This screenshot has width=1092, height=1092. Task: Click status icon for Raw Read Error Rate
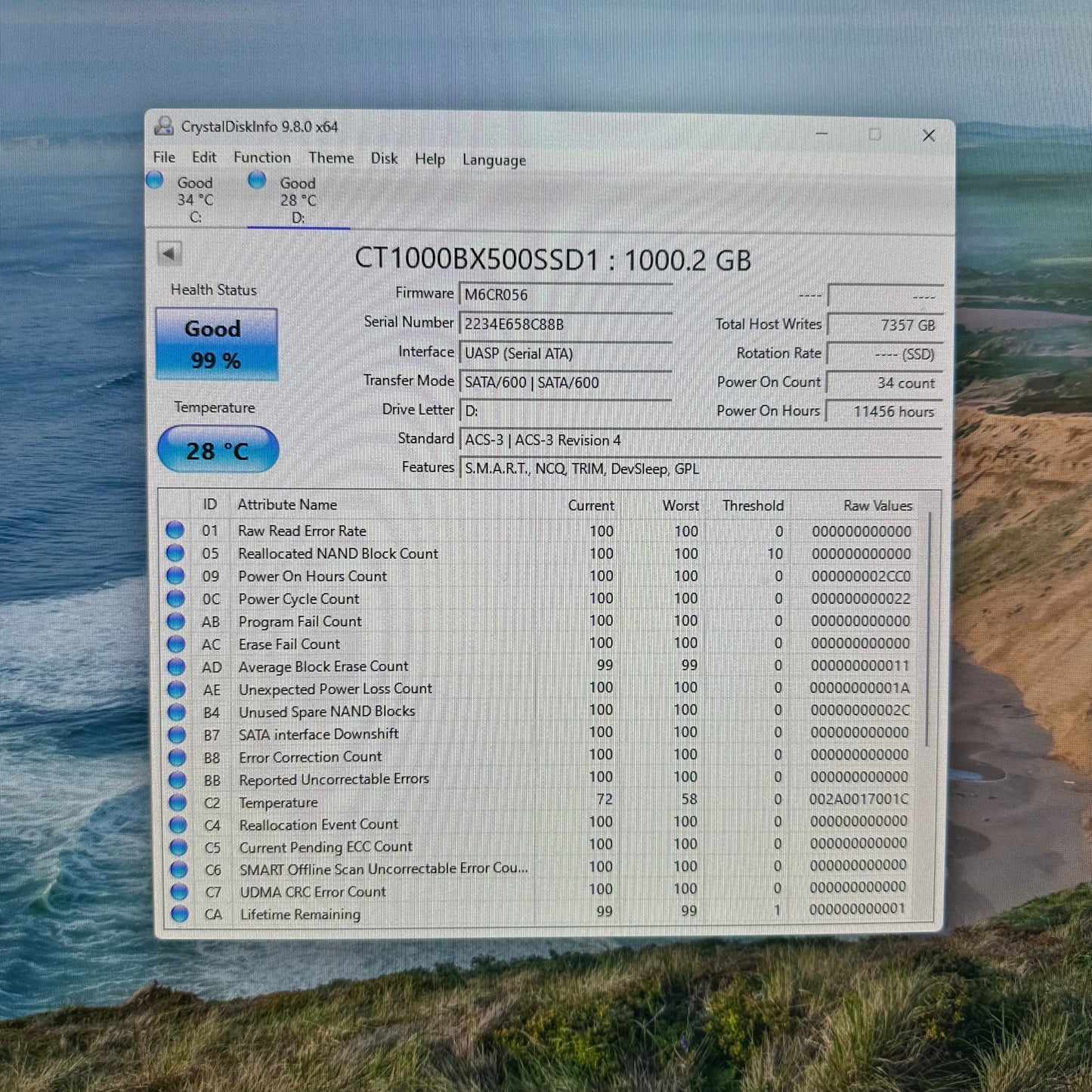point(175,531)
